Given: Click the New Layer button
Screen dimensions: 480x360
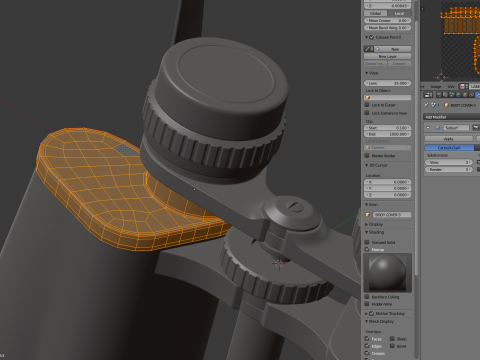Looking at the screenshot, I should coord(387,56).
